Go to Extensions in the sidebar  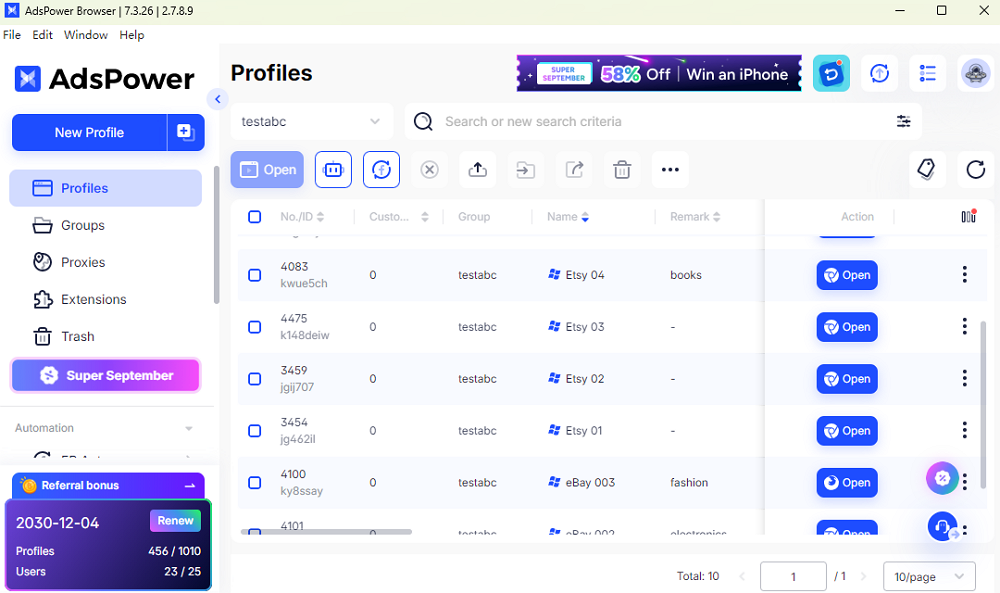point(105,299)
